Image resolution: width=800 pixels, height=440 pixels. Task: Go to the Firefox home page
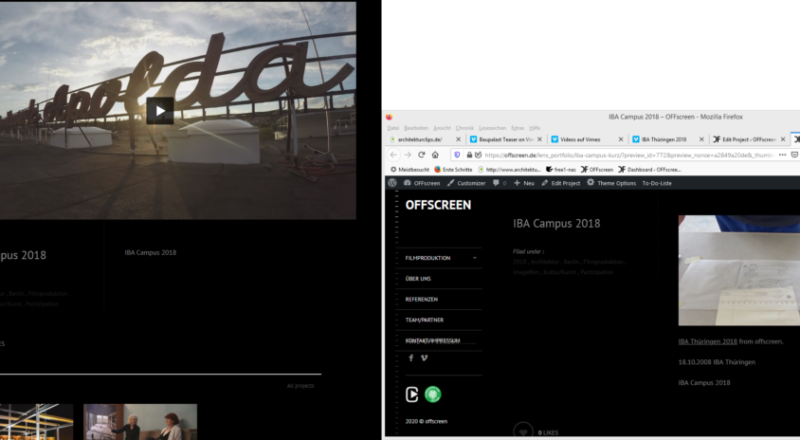pos(436,155)
